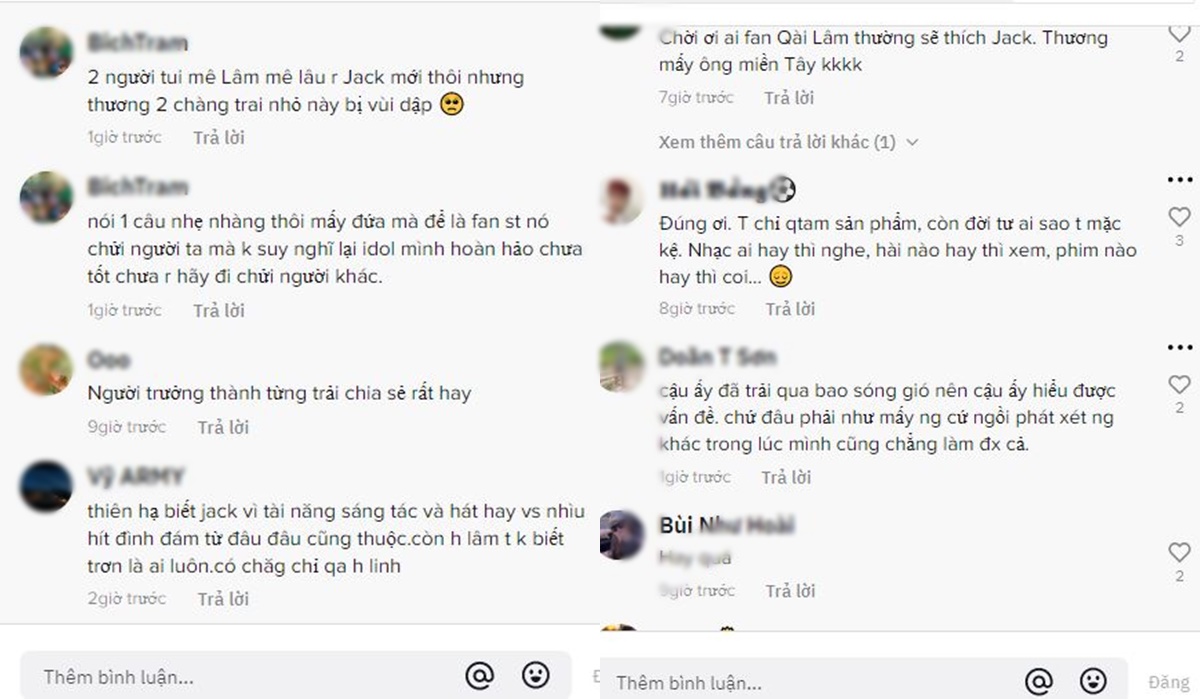Viewport: 1200px width, 700px height.
Task: Expand 'Xem thêm câu trả lời khác (1)'
Action: pos(788,142)
